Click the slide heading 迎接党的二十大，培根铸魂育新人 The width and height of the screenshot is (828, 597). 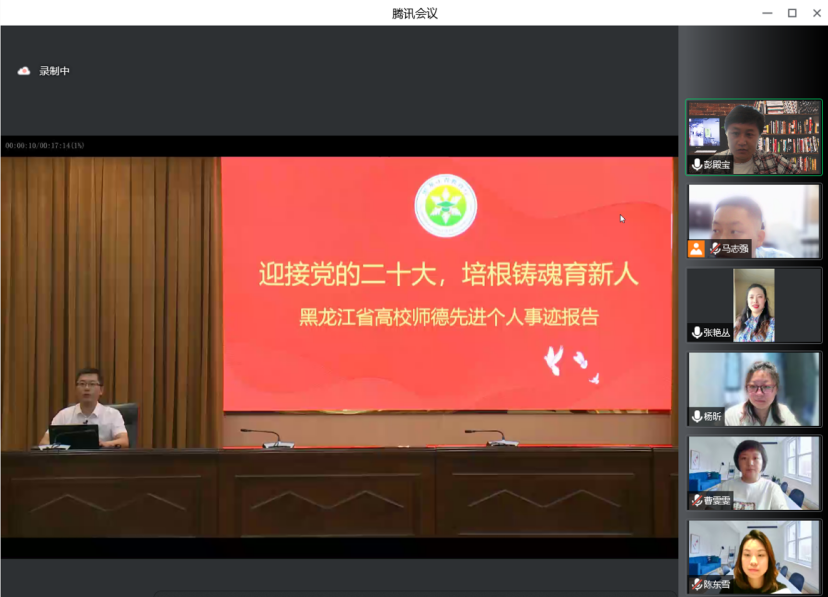point(448,274)
